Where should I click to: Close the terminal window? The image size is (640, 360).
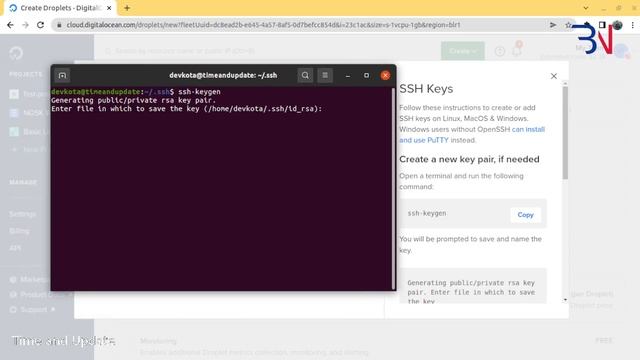tap(385, 76)
